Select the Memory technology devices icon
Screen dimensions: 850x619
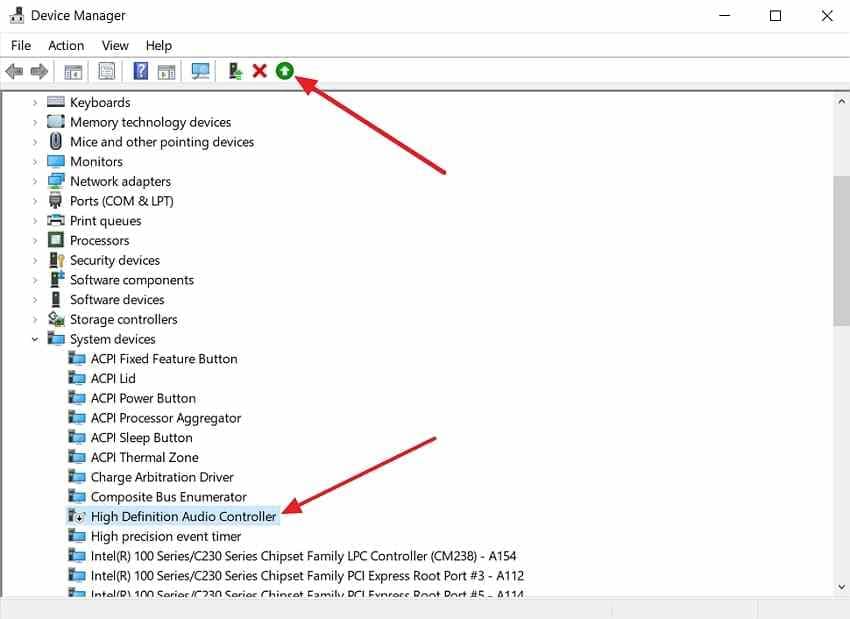[x=56, y=121]
